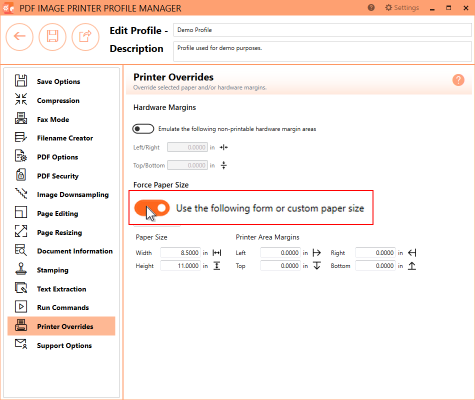Select the Image Downsampling label
The image size is (475, 400).
(73, 195)
